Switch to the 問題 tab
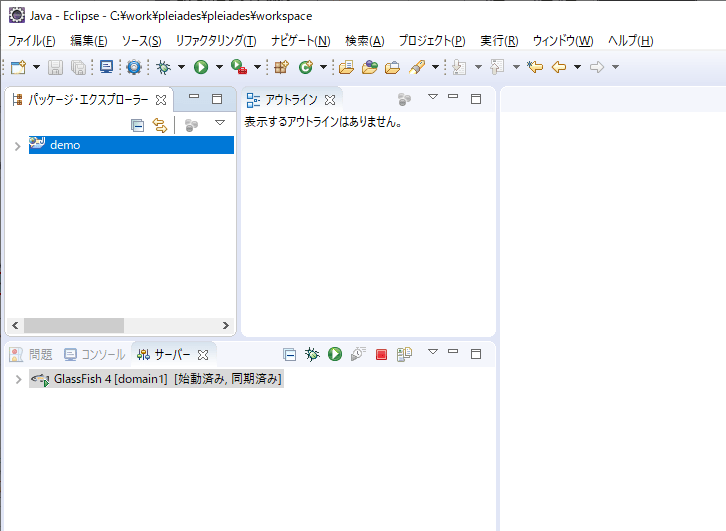726x531 pixels. coord(32,354)
